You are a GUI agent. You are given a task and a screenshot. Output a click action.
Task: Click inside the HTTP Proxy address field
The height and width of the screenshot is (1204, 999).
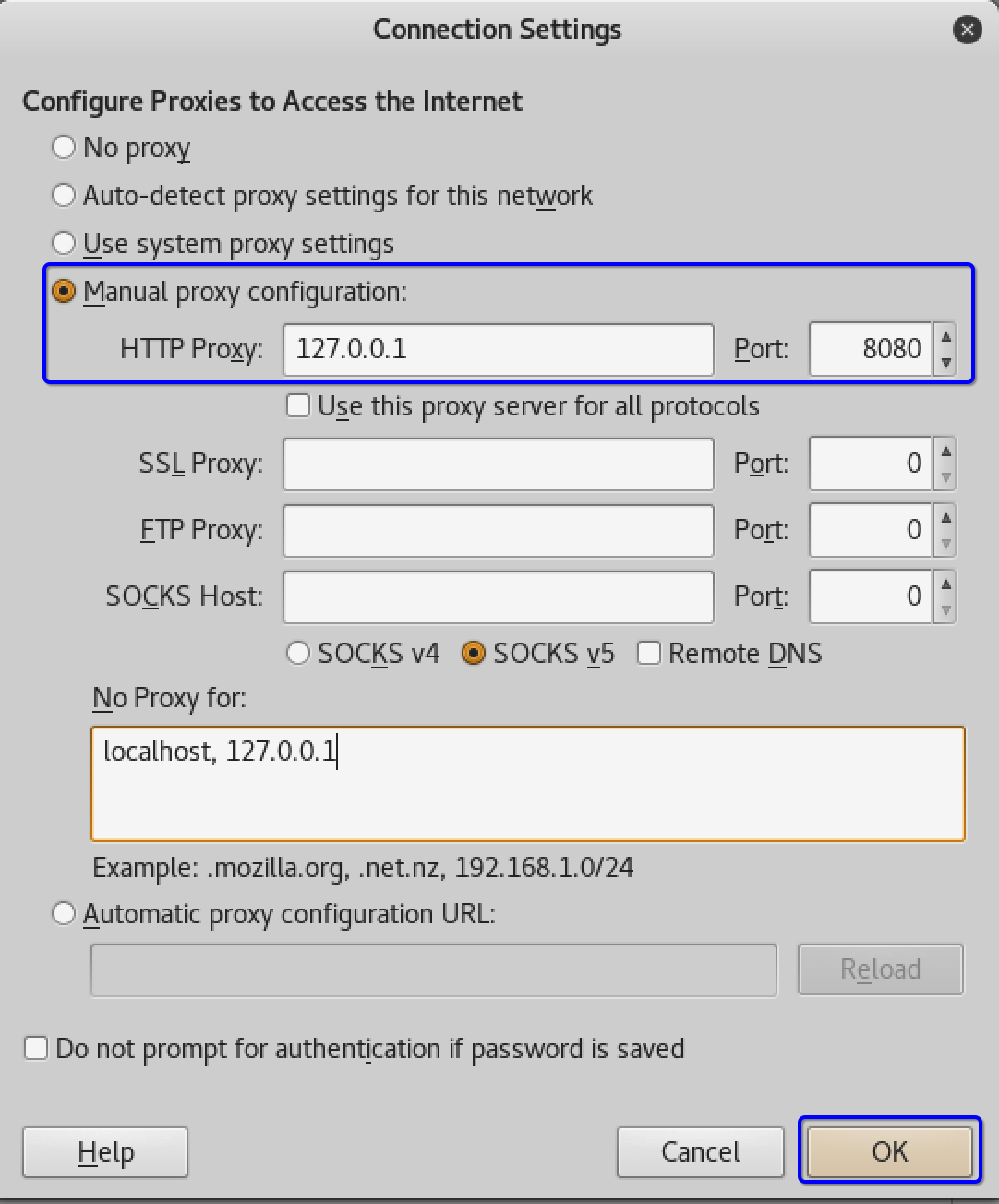(x=499, y=349)
